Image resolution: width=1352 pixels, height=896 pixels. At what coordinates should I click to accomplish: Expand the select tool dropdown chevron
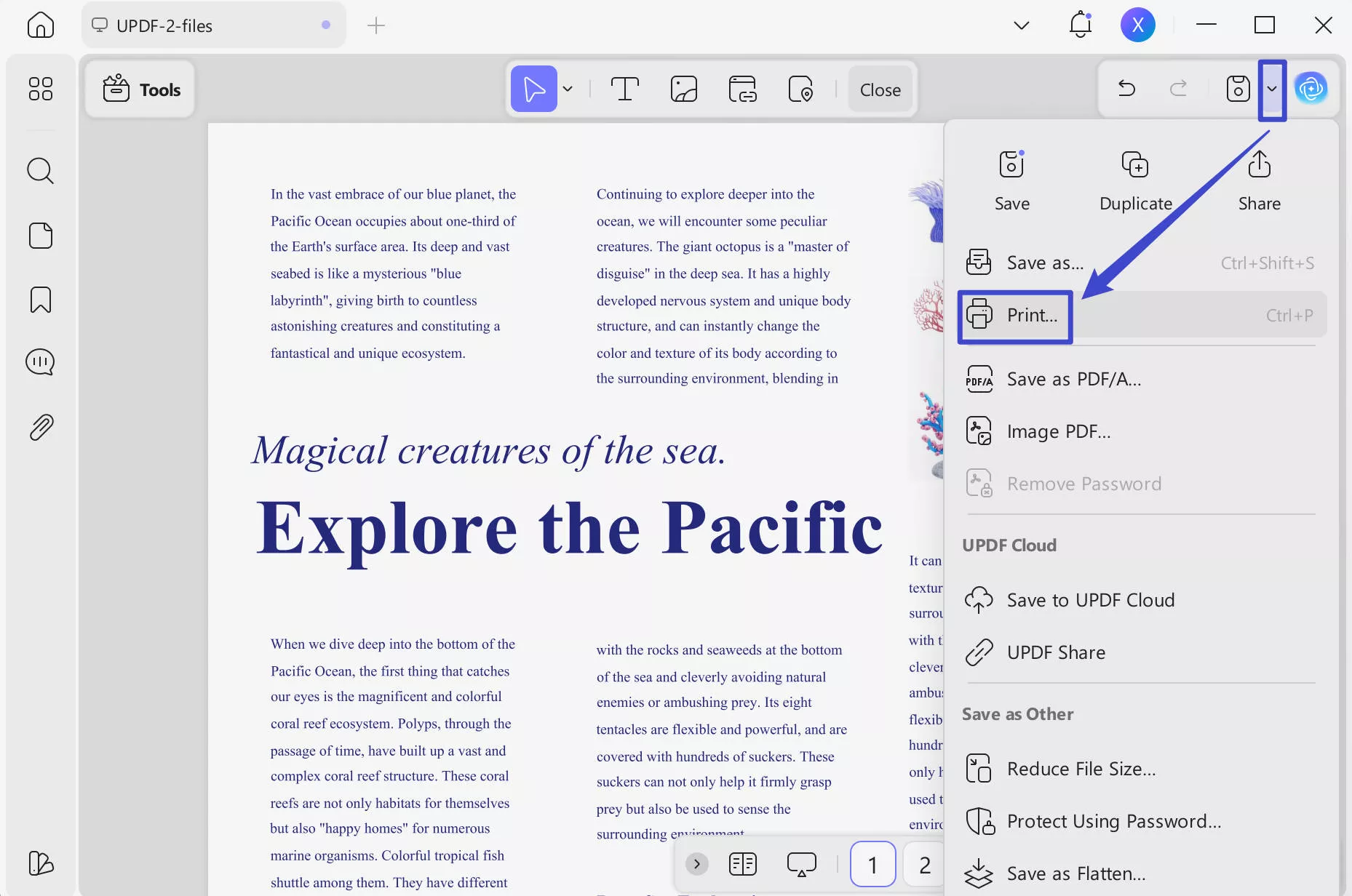[568, 88]
